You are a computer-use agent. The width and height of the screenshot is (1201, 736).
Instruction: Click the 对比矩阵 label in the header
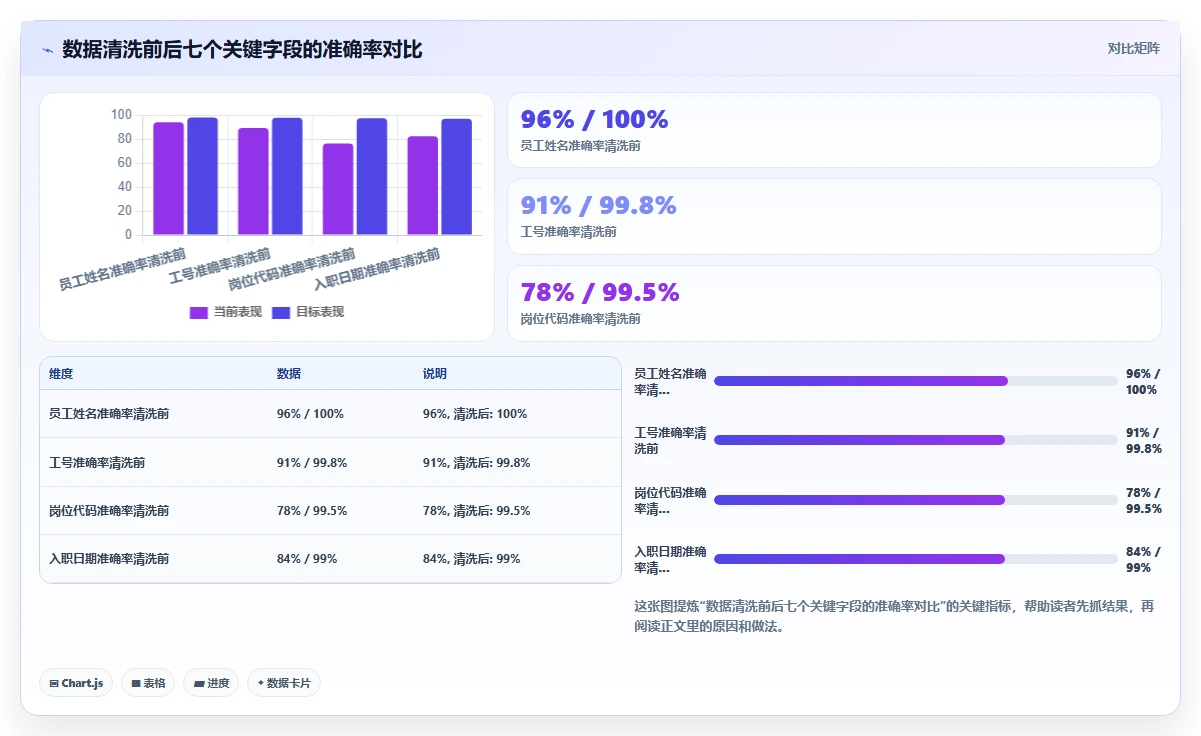[1134, 48]
